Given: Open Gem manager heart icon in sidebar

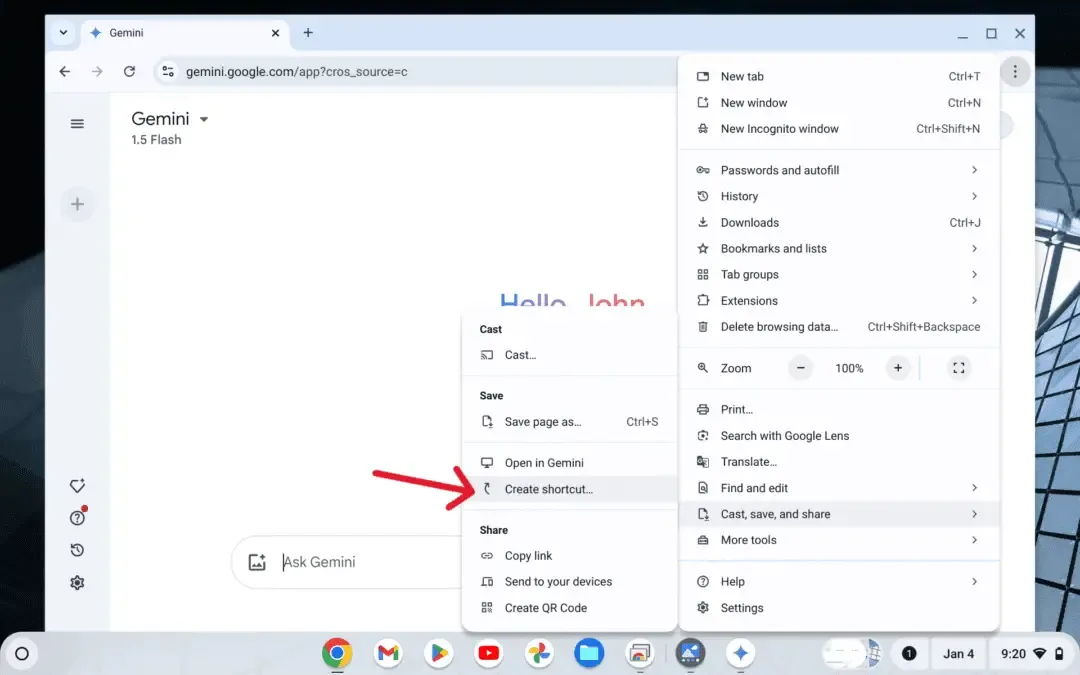Looking at the screenshot, I should (77, 486).
